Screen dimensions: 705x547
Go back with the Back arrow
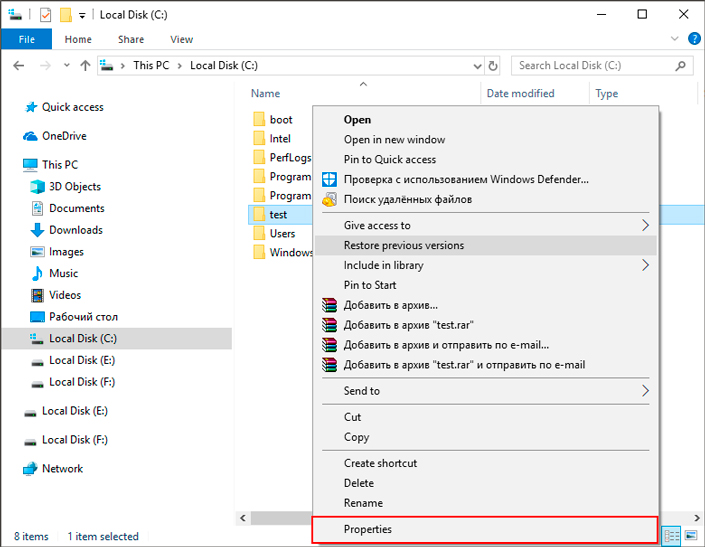[x=18, y=66]
